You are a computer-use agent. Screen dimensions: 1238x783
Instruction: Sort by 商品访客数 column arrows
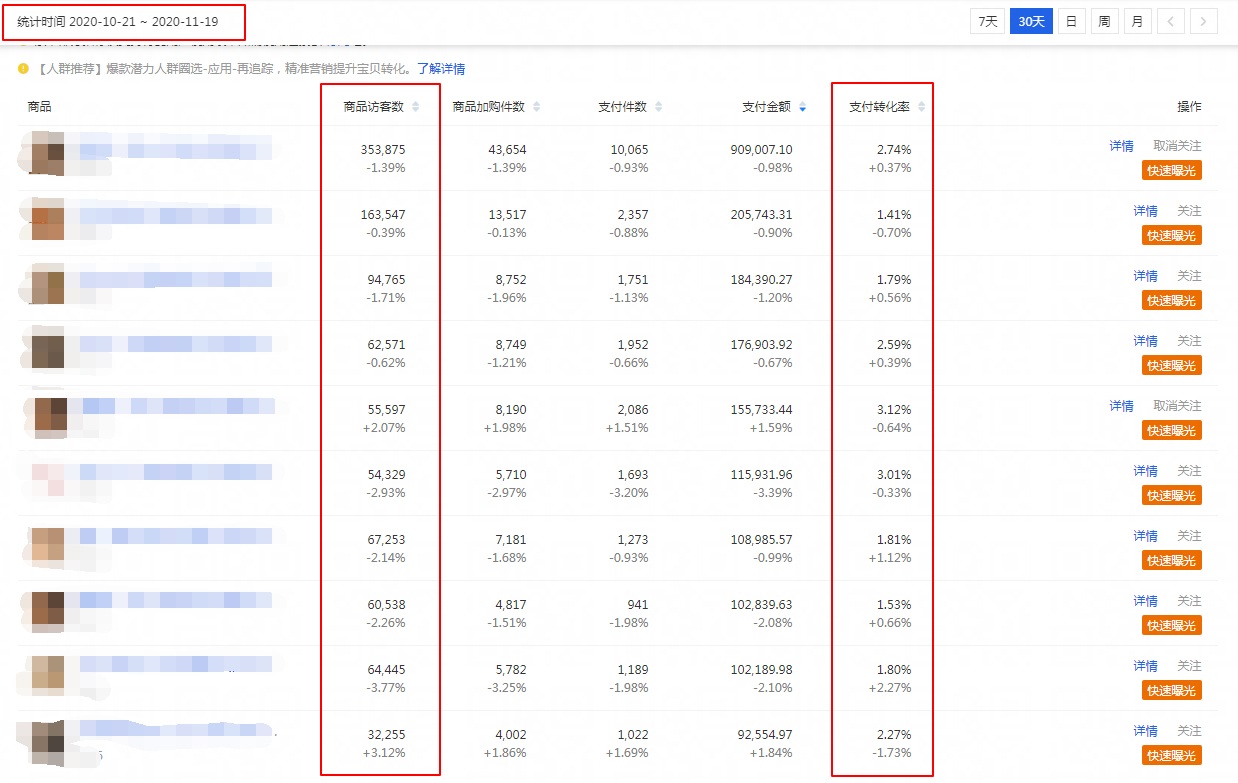416,107
